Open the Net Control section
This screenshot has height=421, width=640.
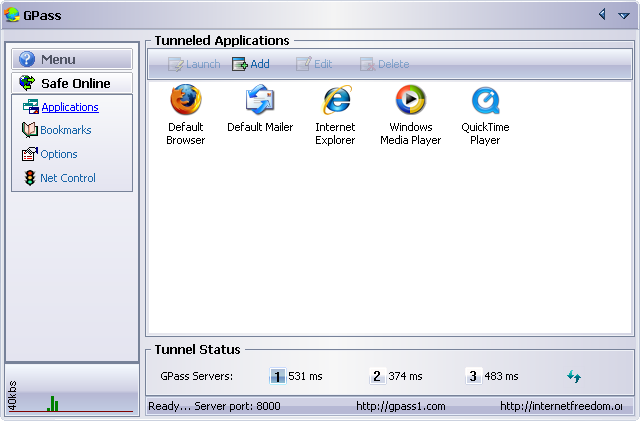68,178
